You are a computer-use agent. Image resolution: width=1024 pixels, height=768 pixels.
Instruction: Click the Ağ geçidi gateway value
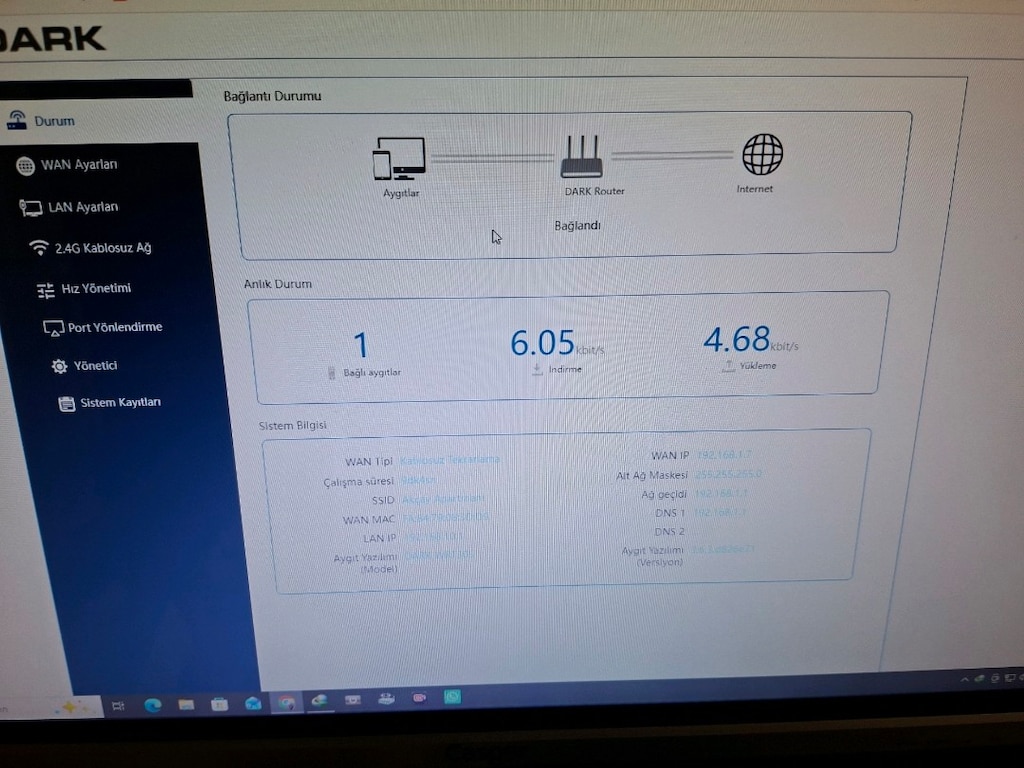tap(720, 494)
